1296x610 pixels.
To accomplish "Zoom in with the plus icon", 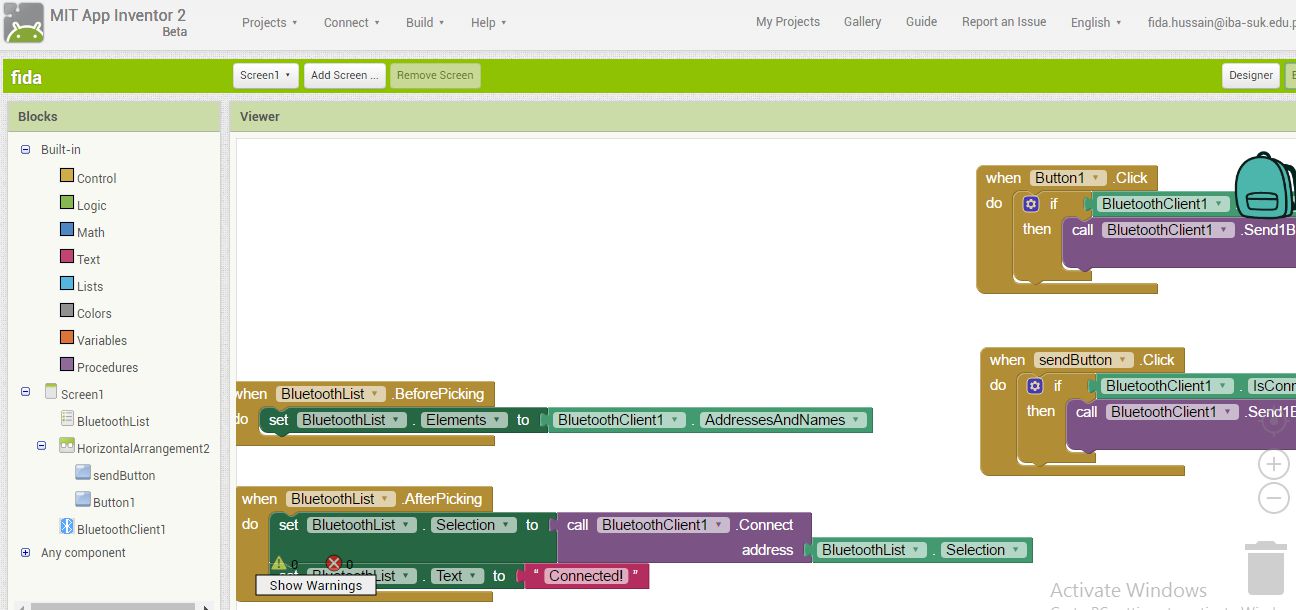I will click(1273, 464).
